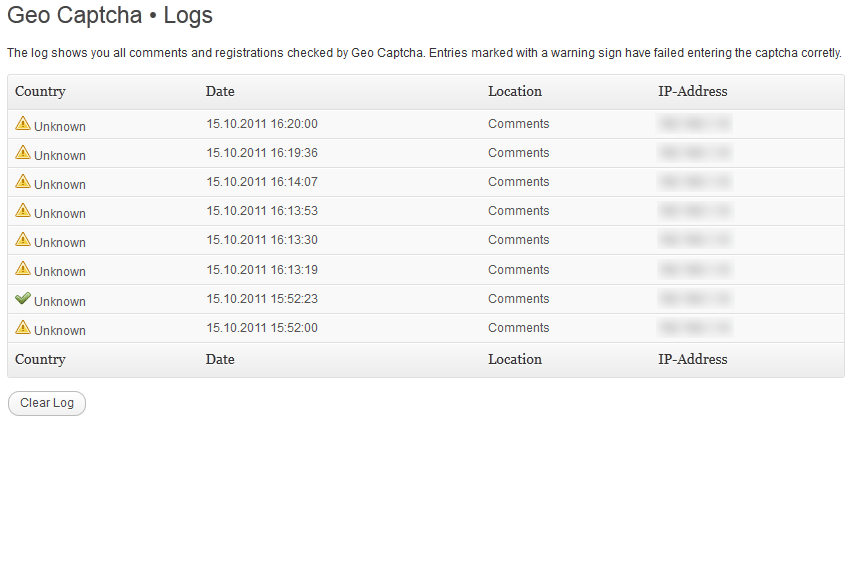Select date 15.10.2011 16:20:00

[262, 124]
